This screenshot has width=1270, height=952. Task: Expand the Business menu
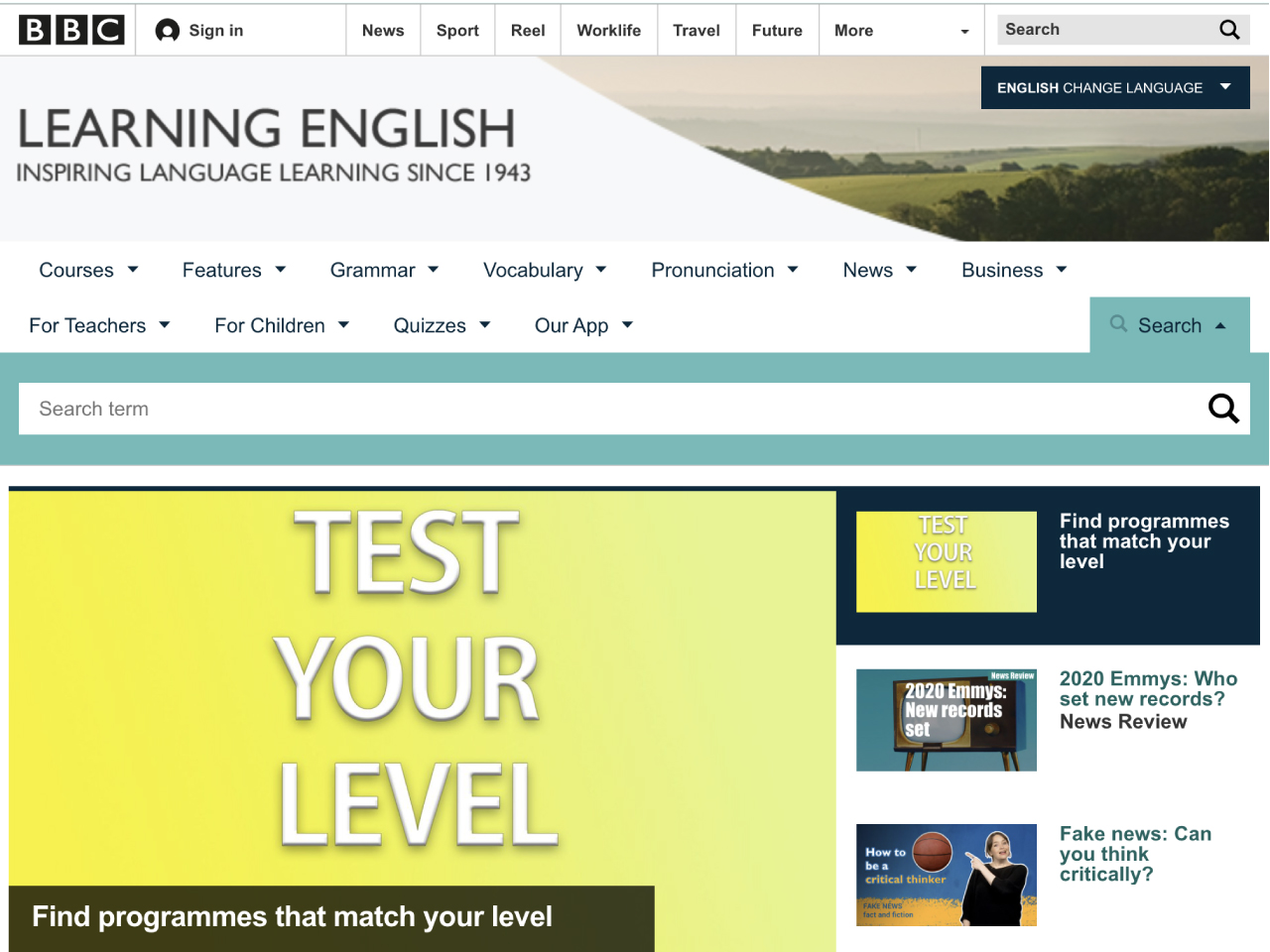coord(1014,270)
